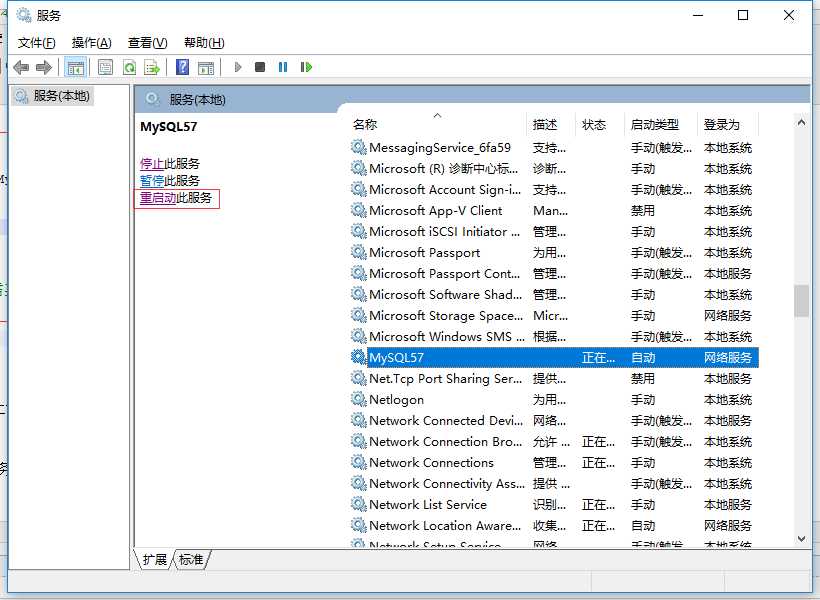Select the Microsoft Software Shad... service row
This screenshot has width=820, height=600.
click(x=553, y=295)
